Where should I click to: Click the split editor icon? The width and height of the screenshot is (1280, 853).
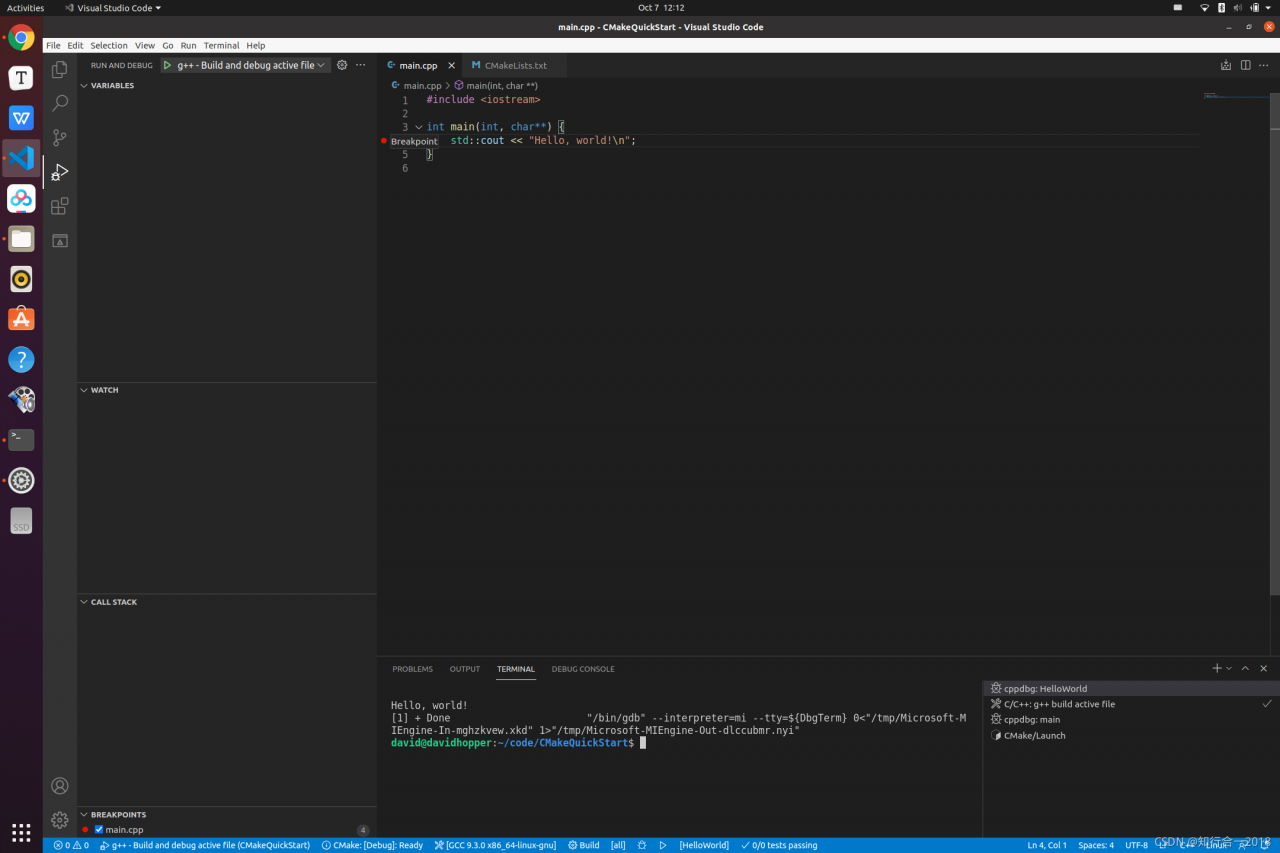pyautogui.click(x=1246, y=65)
